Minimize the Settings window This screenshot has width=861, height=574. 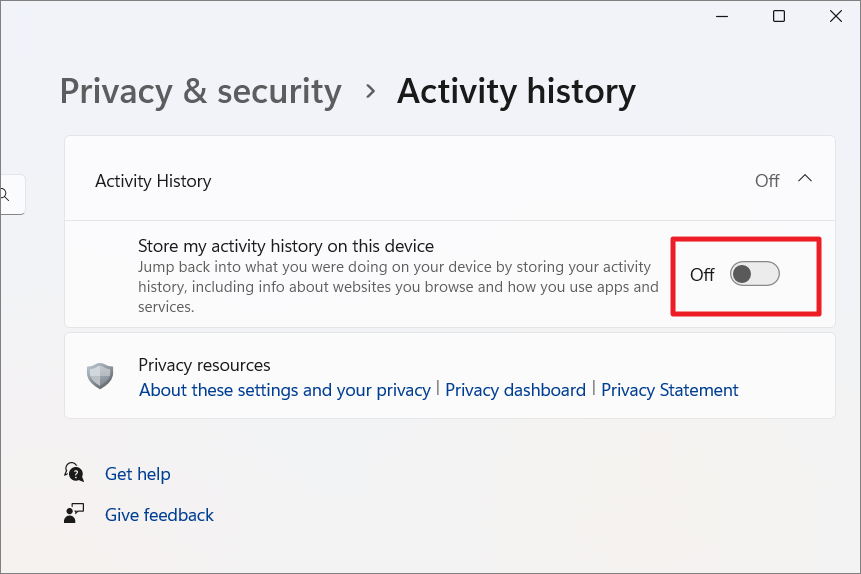click(722, 16)
